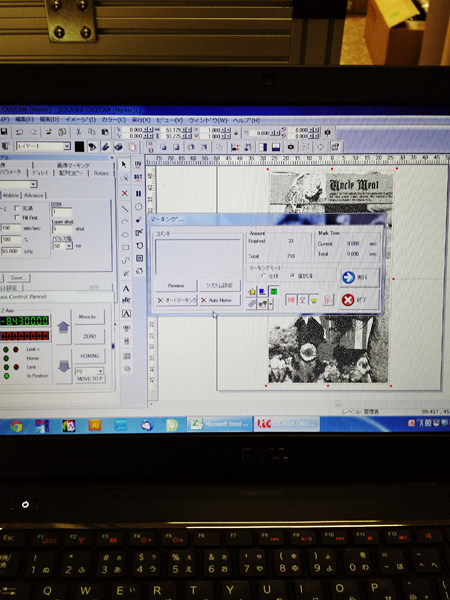Switch to Microsoft Excel taskbar button
The image size is (450, 600).
pos(220,424)
